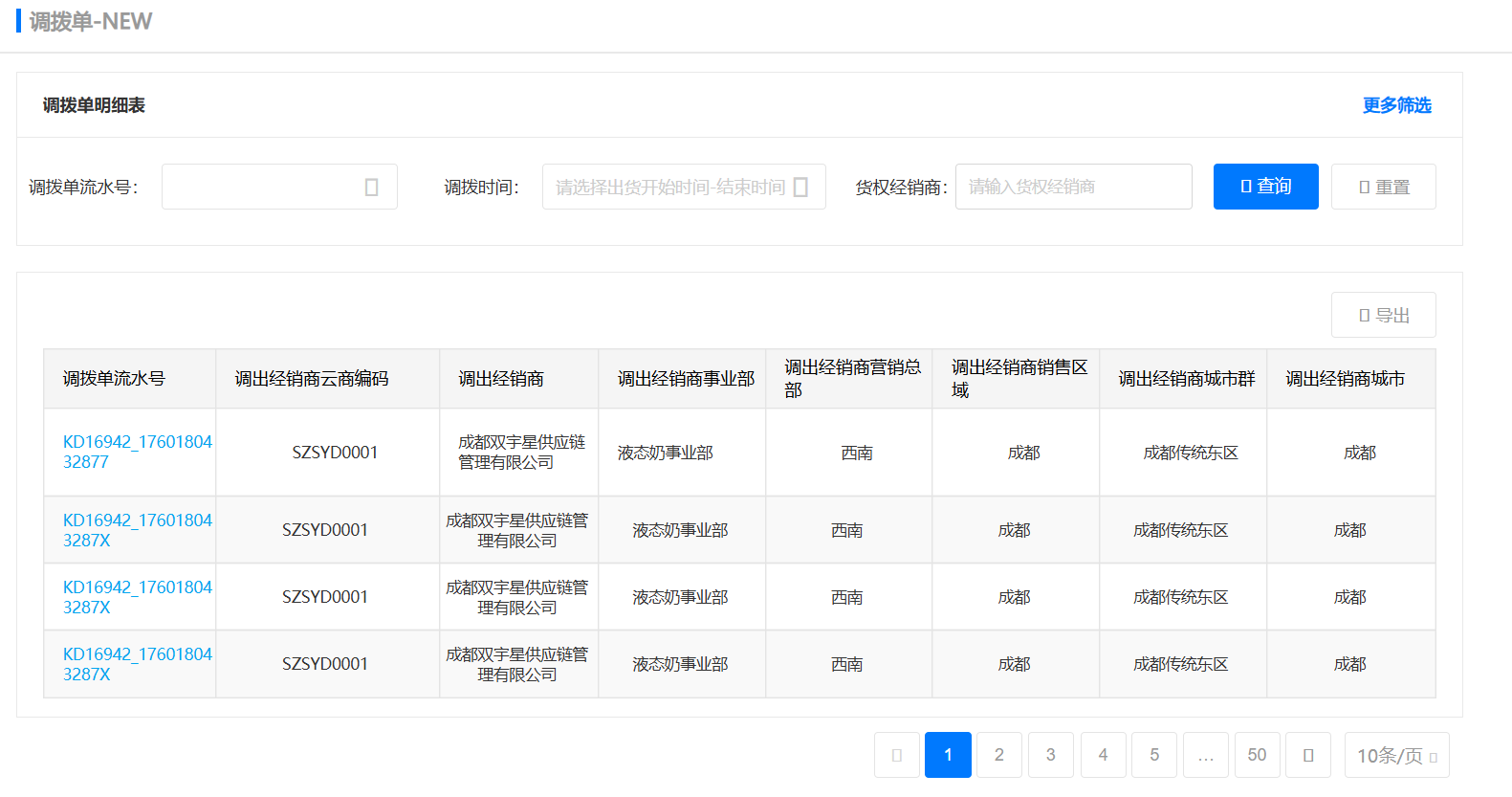The height and width of the screenshot is (797, 1512).
Task: Select 销售区域 cell 成都 in row ending 32877
Action: (x=1023, y=453)
